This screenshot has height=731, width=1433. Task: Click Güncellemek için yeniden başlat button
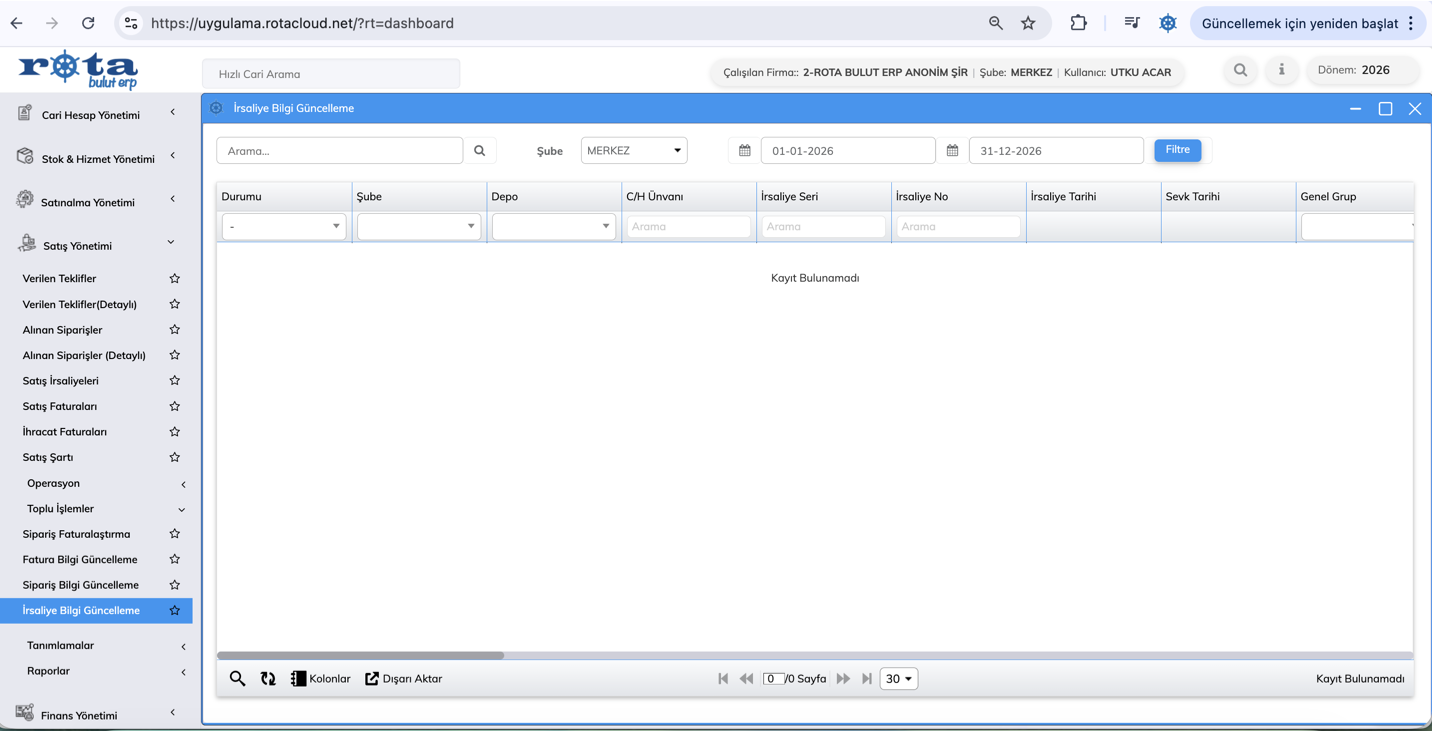[1299, 23]
